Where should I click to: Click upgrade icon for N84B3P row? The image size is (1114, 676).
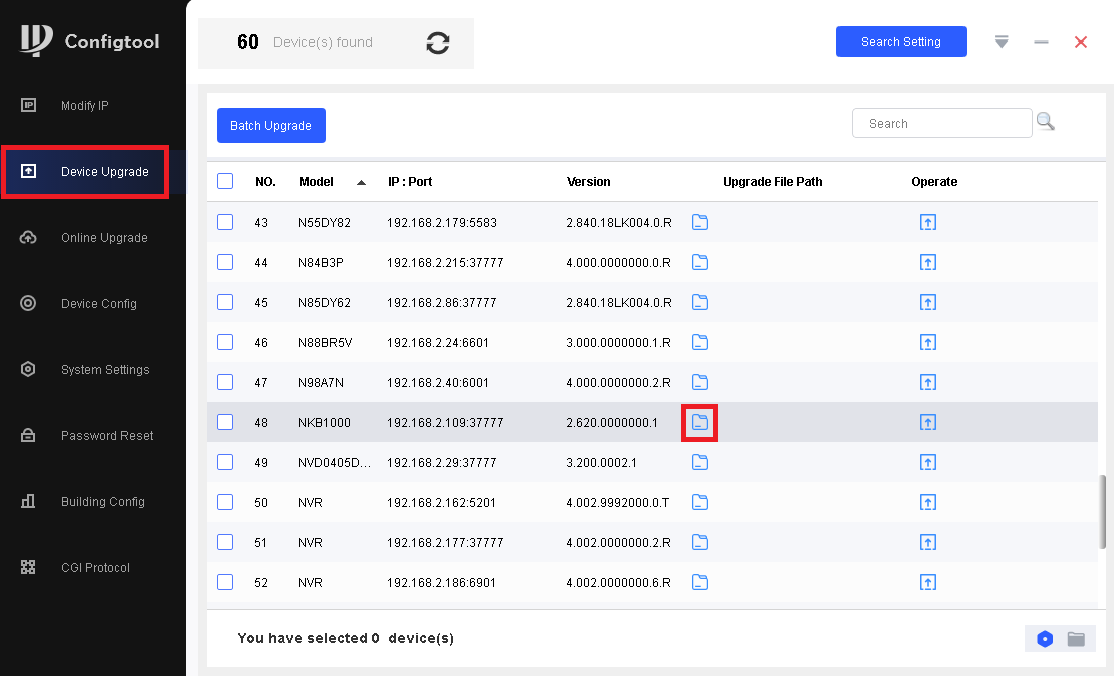coord(927,262)
